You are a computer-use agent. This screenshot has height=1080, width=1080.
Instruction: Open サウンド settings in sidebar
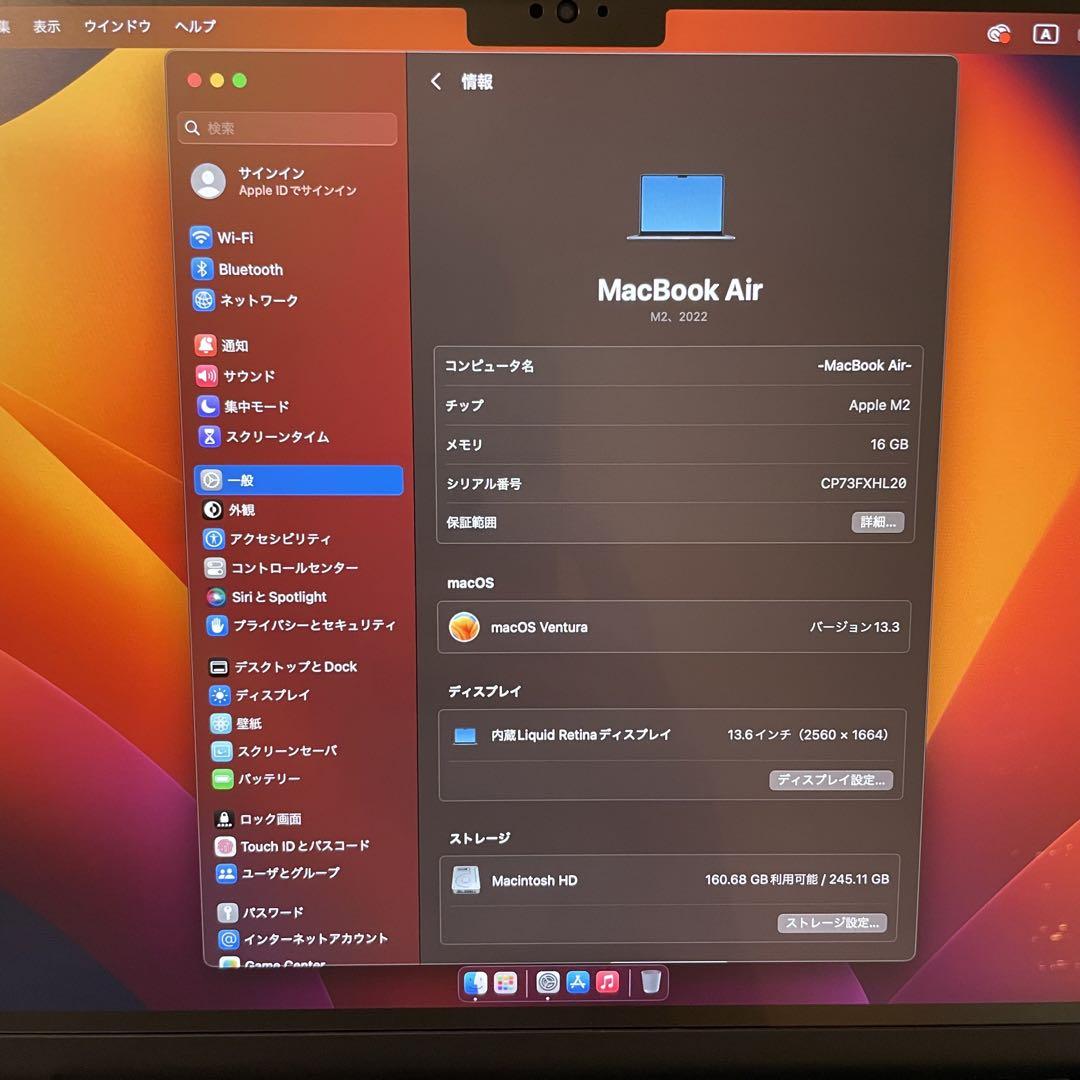pos(236,376)
